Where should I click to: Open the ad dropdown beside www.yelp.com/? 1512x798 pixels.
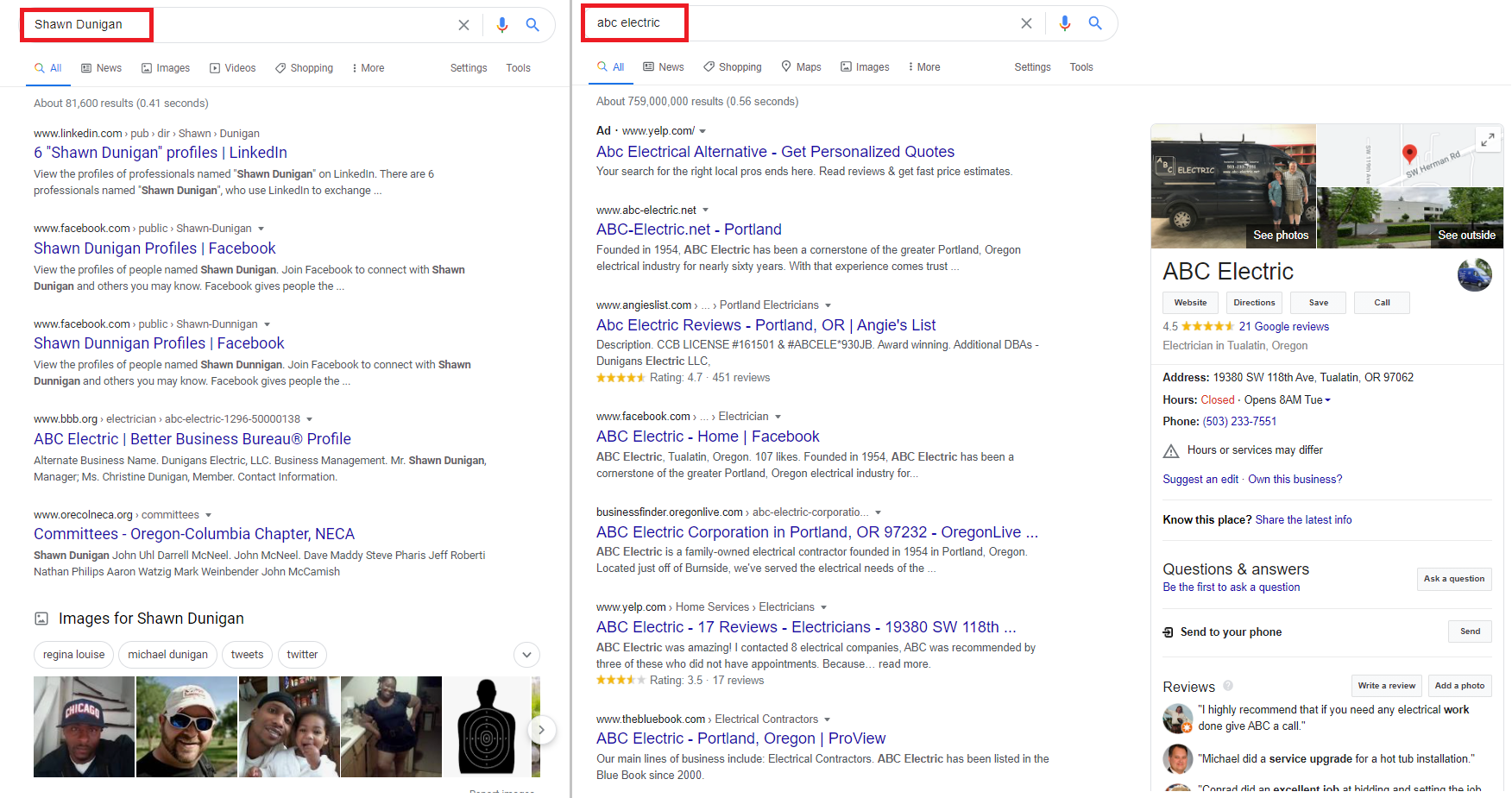pos(702,131)
